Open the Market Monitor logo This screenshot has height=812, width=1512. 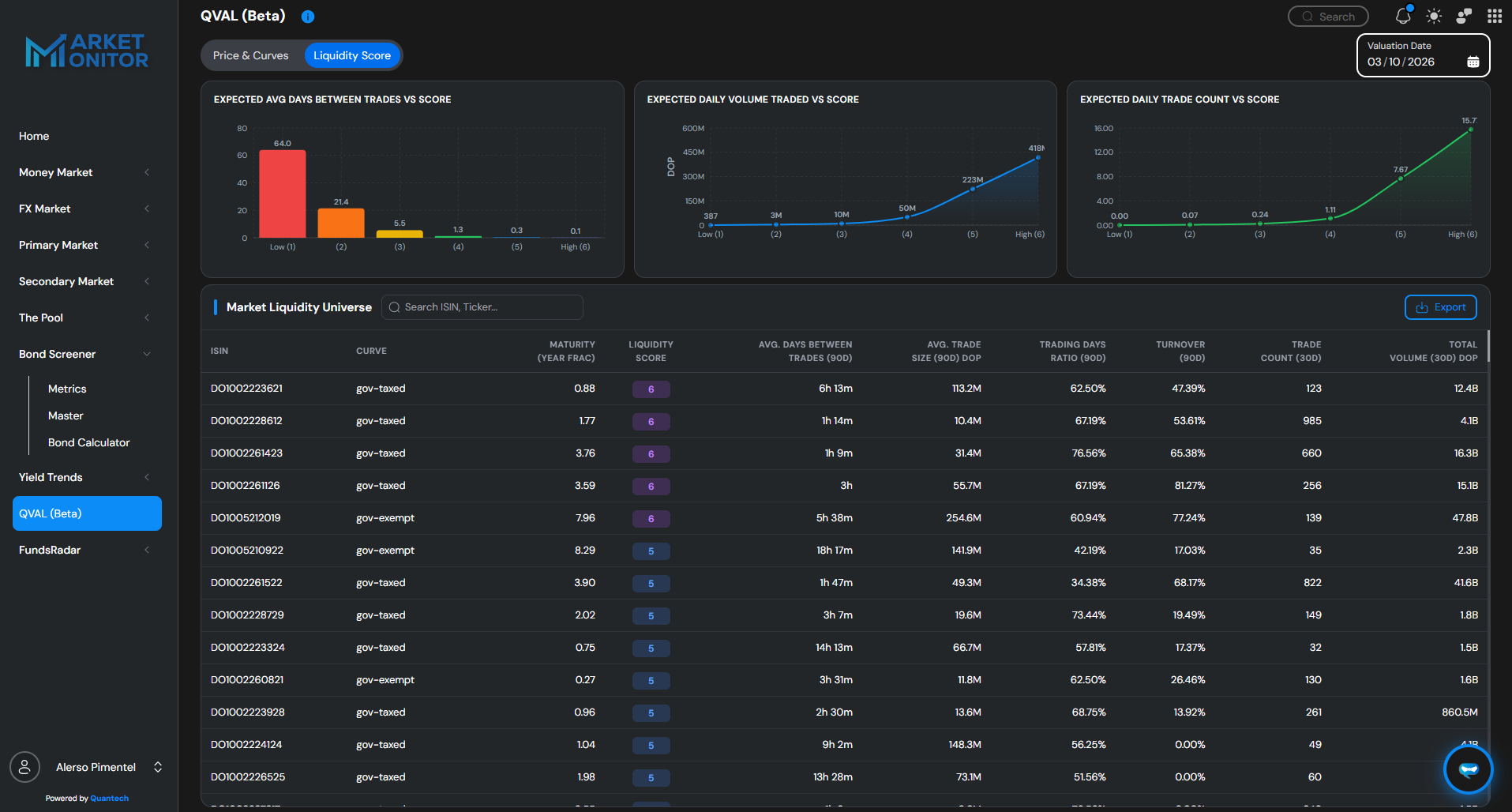(87, 50)
